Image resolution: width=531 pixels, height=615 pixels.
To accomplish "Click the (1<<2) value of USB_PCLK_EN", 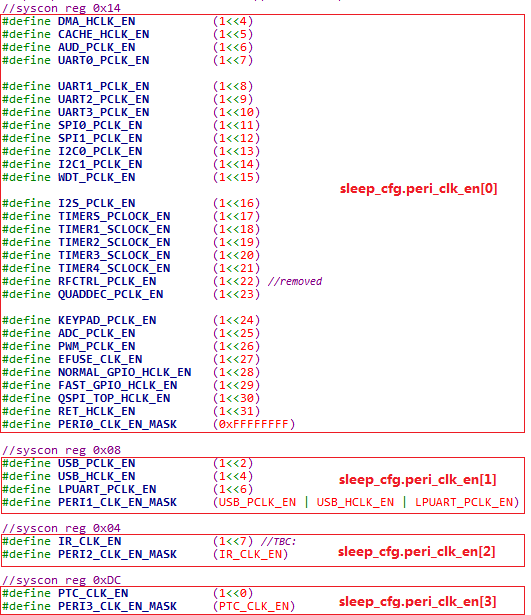I will [233, 463].
